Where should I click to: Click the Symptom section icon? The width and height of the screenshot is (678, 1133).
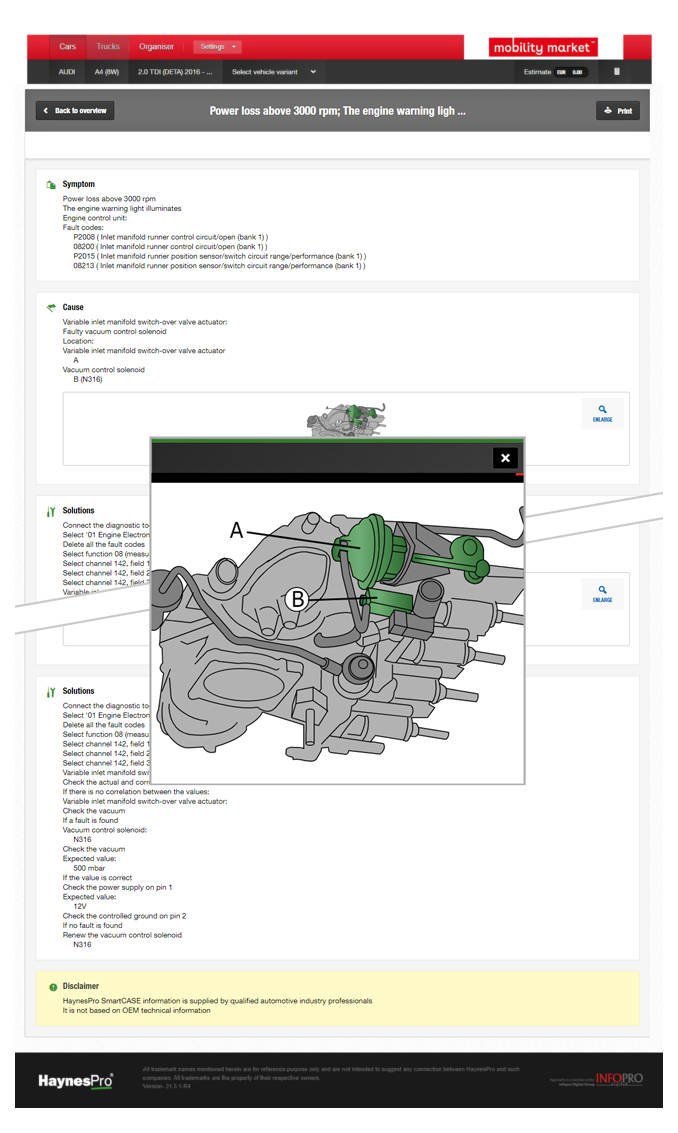(x=51, y=185)
